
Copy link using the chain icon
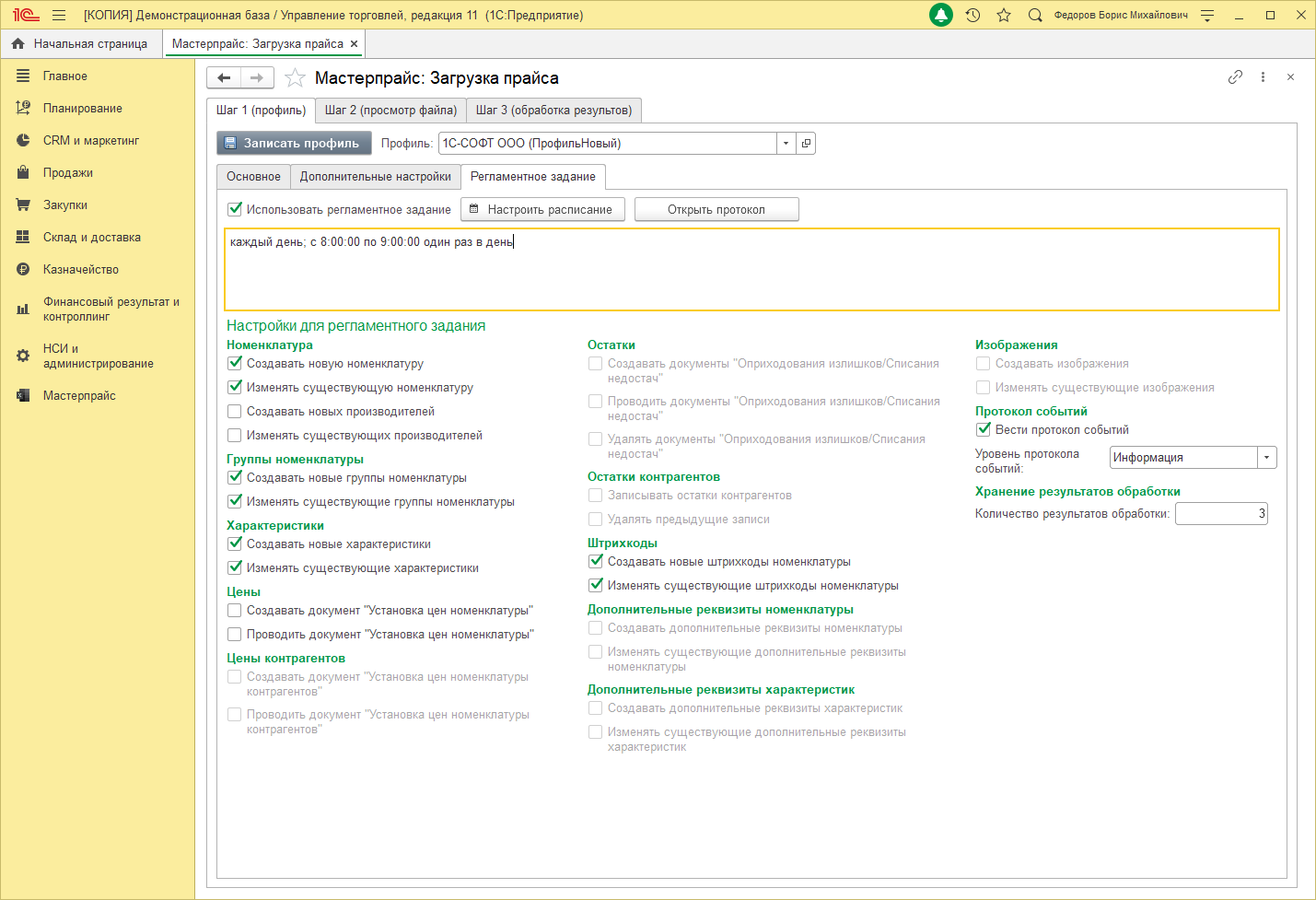tap(1235, 77)
